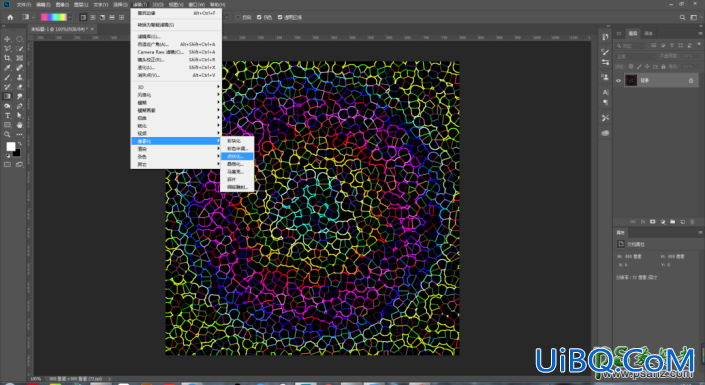Image resolution: width=705 pixels, height=385 pixels.
Task: Open Properties panel flyout menu
Action: pyautogui.click(x=700, y=233)
